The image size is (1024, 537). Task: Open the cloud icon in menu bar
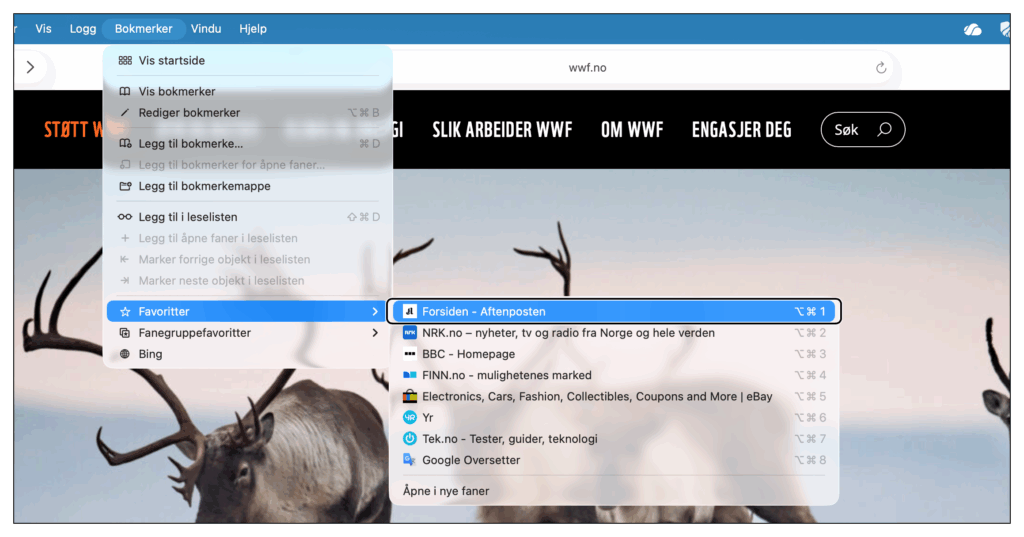(972, 29)
